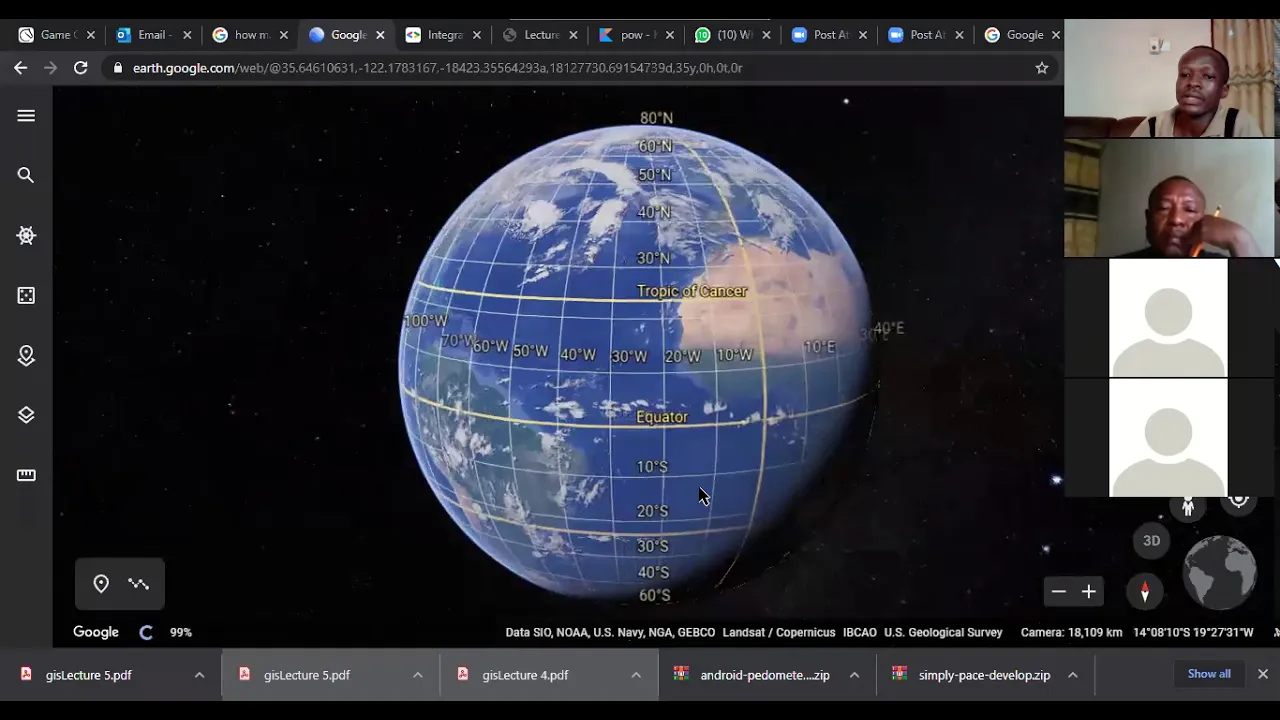Click Show all downloads
The height and width of the screenshot is (720, 1280).
tap(1209, 674)
